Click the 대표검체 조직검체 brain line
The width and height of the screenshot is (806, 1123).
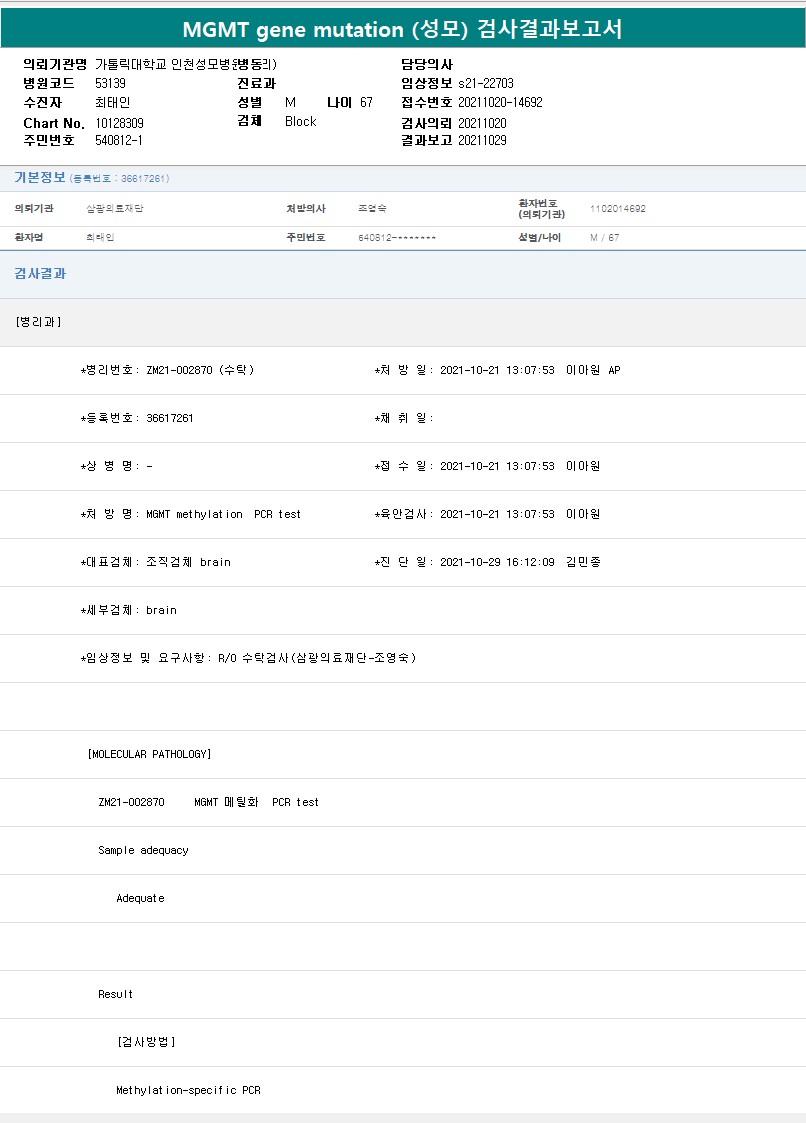155,562
